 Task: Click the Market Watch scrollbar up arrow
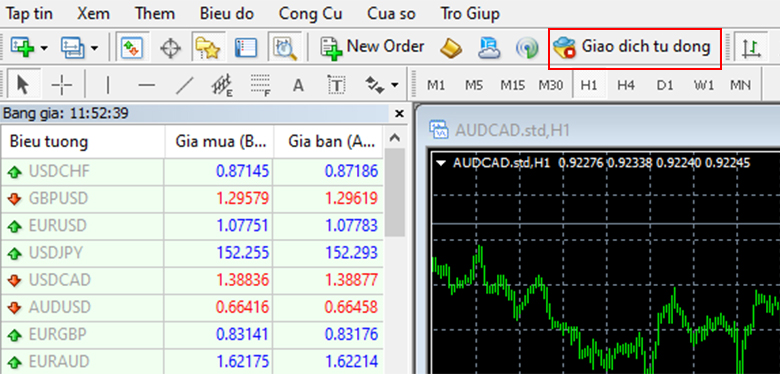(395, 138)
